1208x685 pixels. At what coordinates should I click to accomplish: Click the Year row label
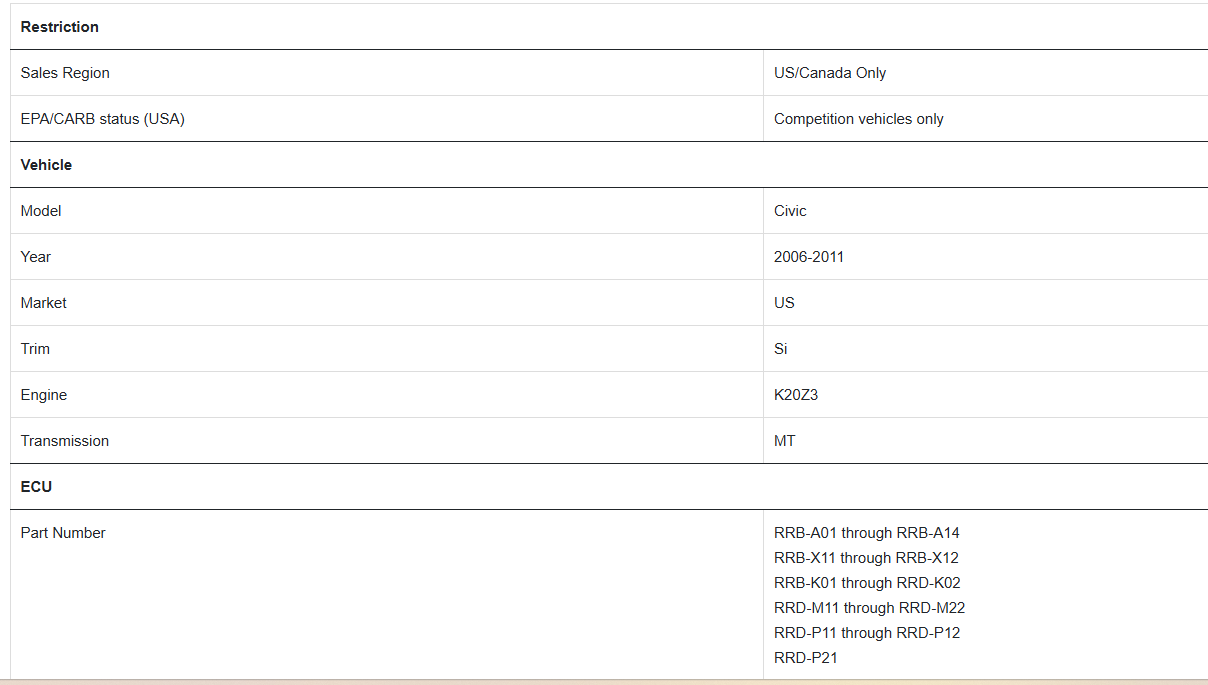(x=36, y=257)
